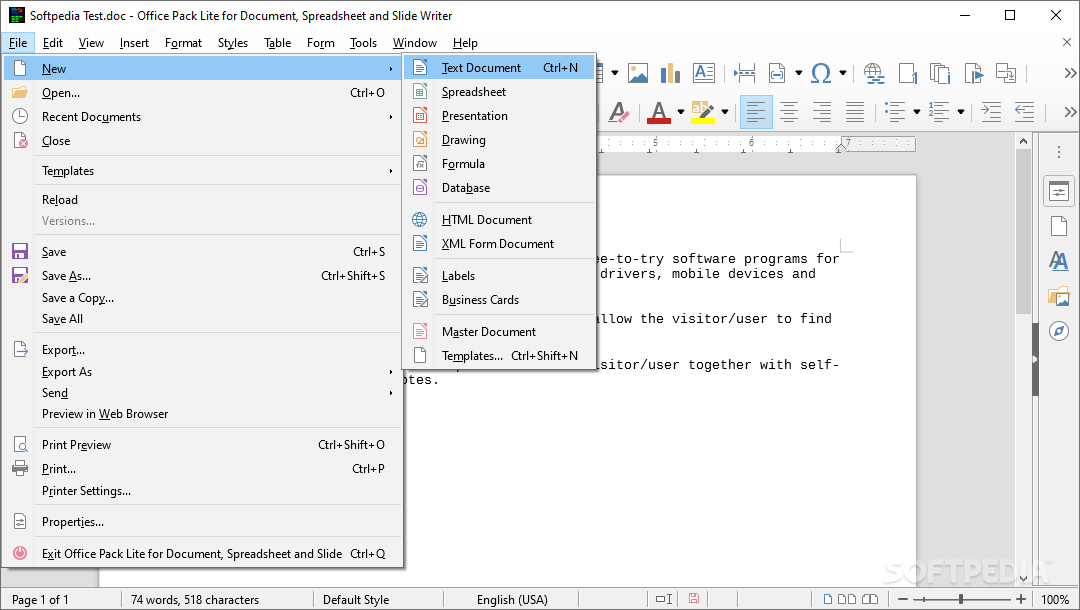Align text right
The image size is (1080, 610).
click(822, 112)
